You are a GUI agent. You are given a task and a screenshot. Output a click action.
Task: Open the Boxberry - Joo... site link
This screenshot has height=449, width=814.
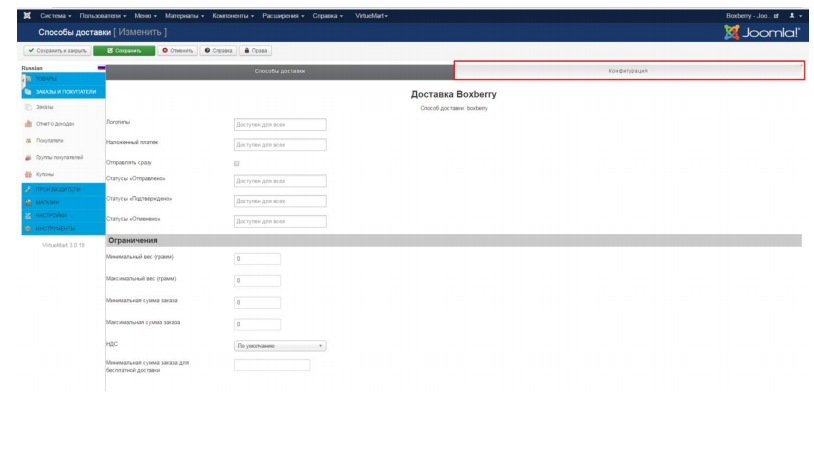(x=752, y=16)
